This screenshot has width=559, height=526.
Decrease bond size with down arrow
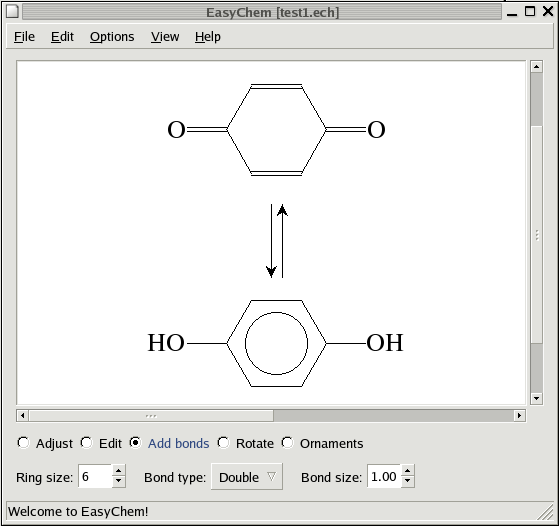(407, 482)
